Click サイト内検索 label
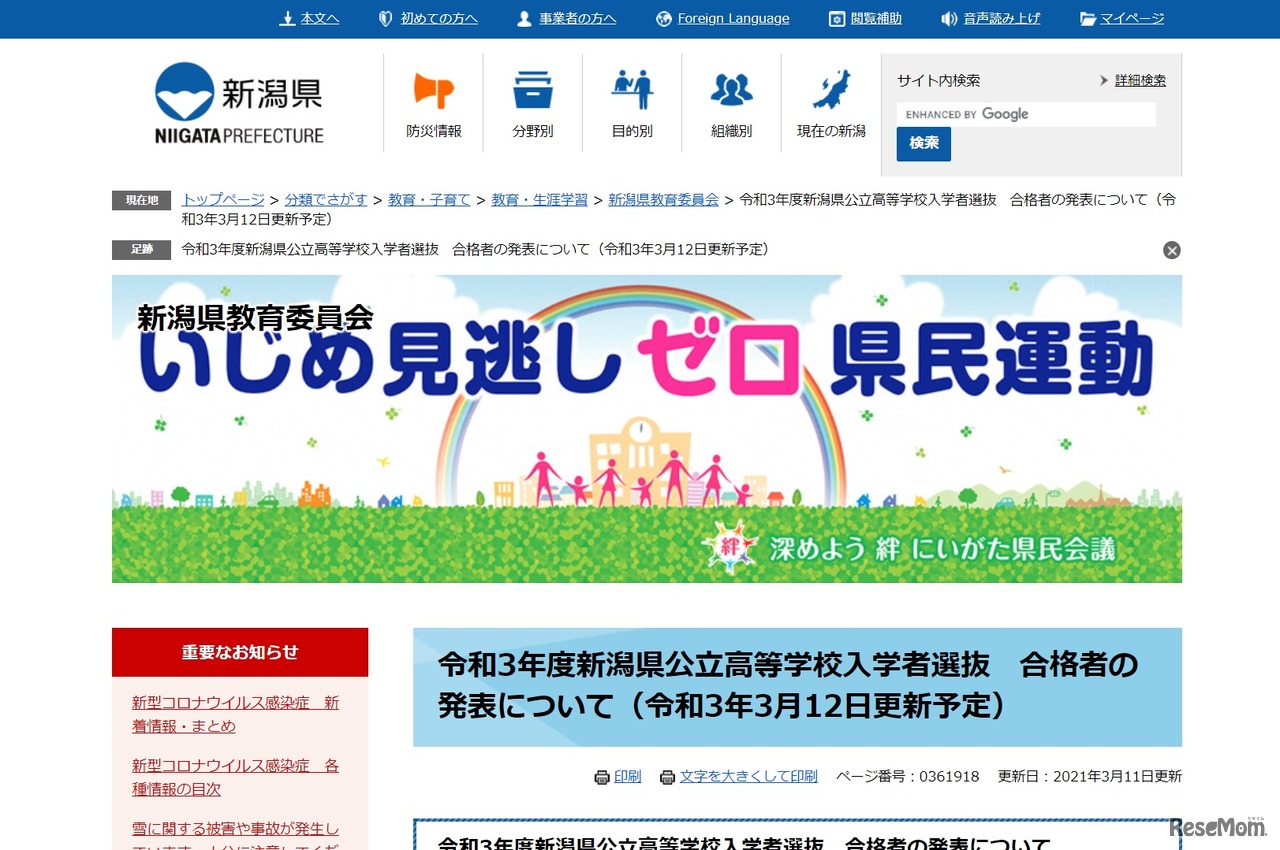The width and height of the screenshot is (1280, 850). coord(938,81)
